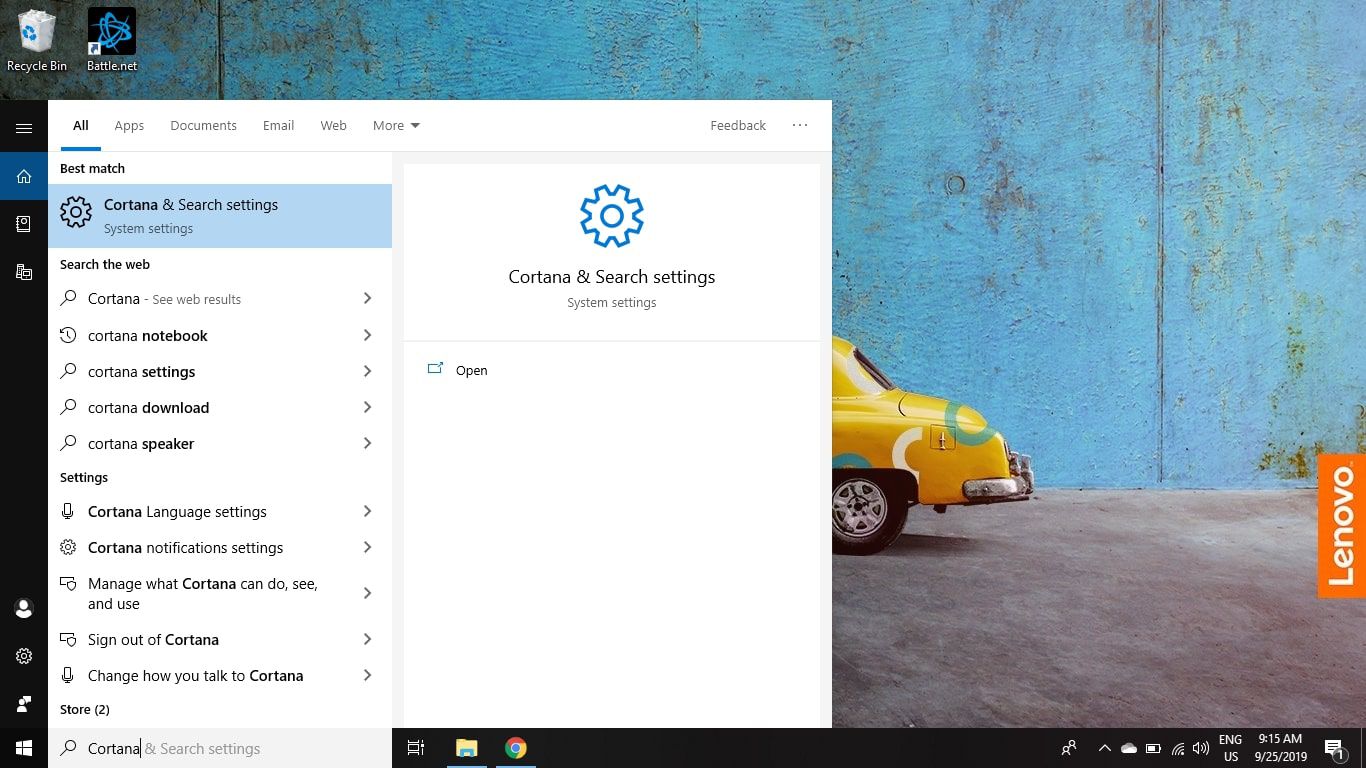Click the Cortana & Search settings gear icon

76,212
